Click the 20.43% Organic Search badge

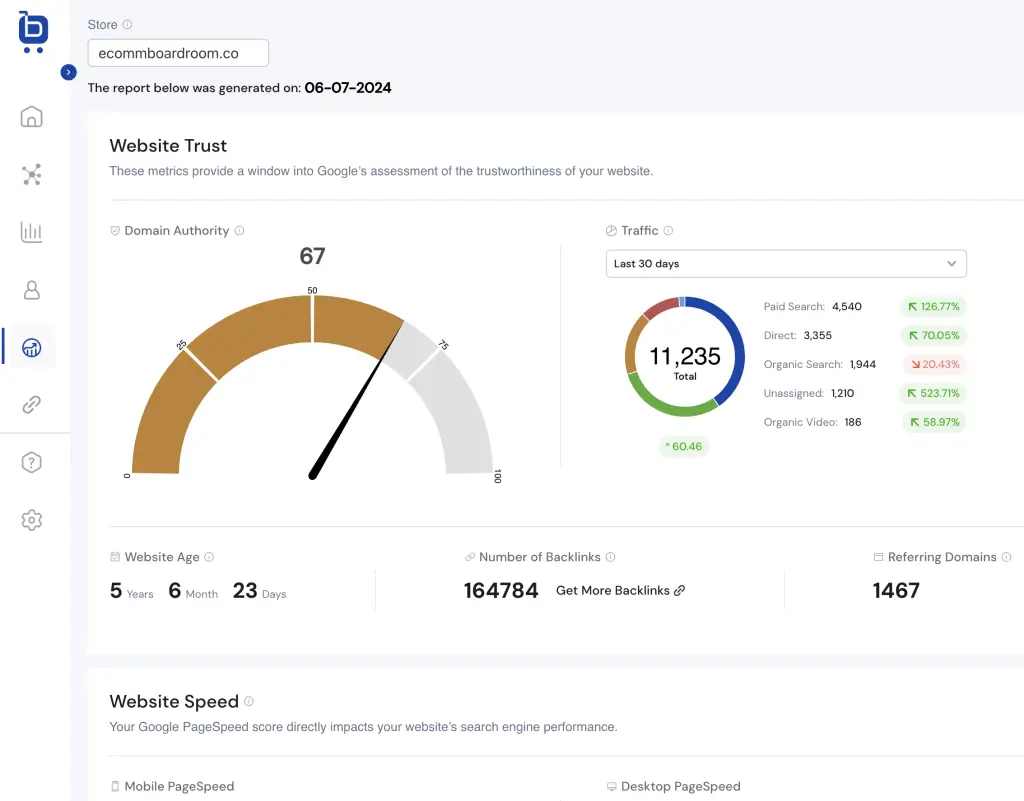(935, 364)
